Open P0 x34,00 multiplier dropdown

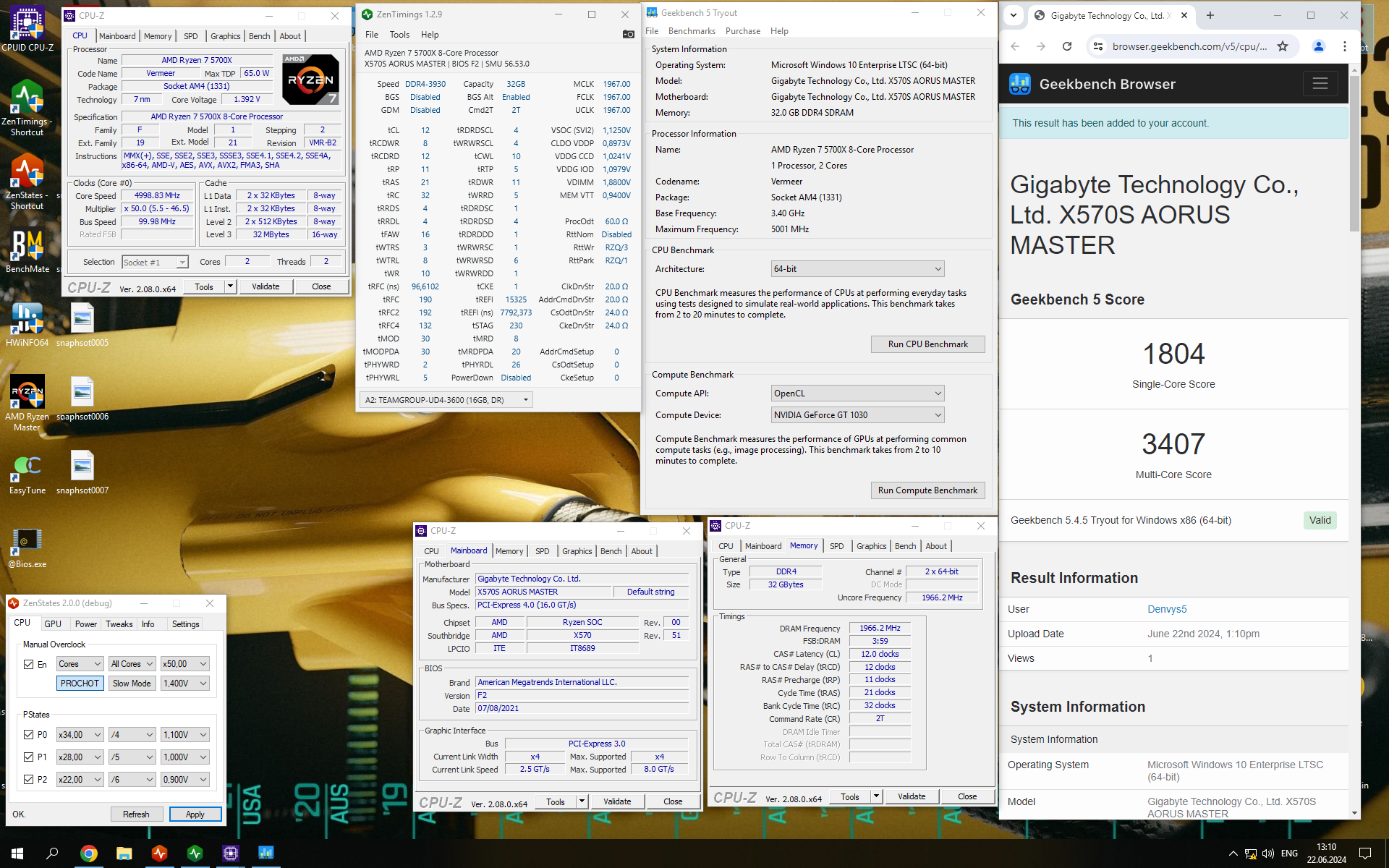(80, 734)
